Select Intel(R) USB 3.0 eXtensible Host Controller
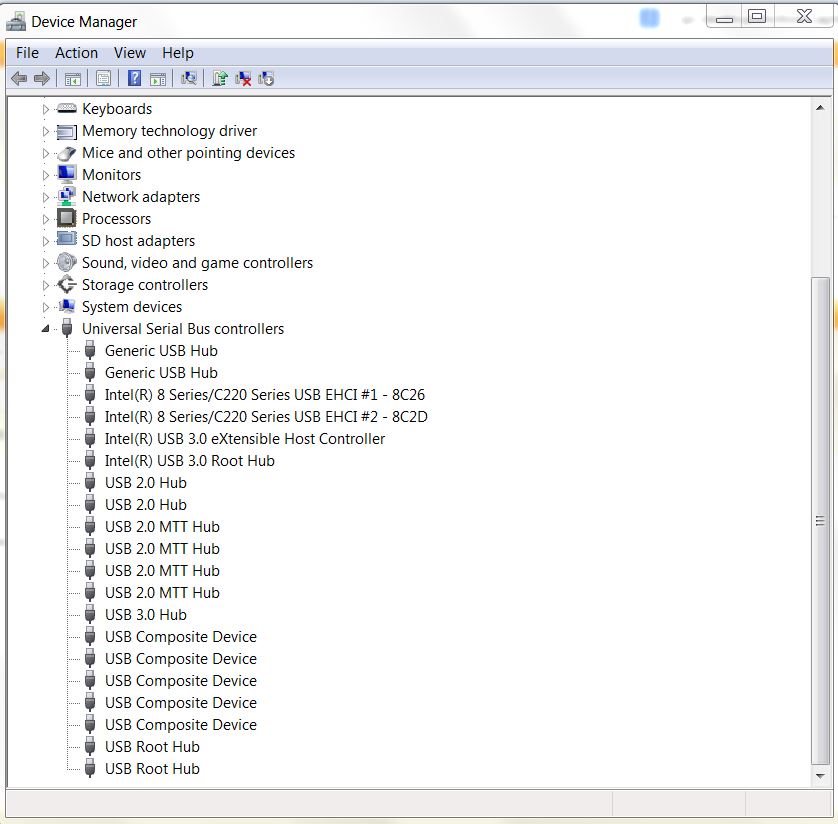This screenshot has height=824, width=838. tap(245, 439)
